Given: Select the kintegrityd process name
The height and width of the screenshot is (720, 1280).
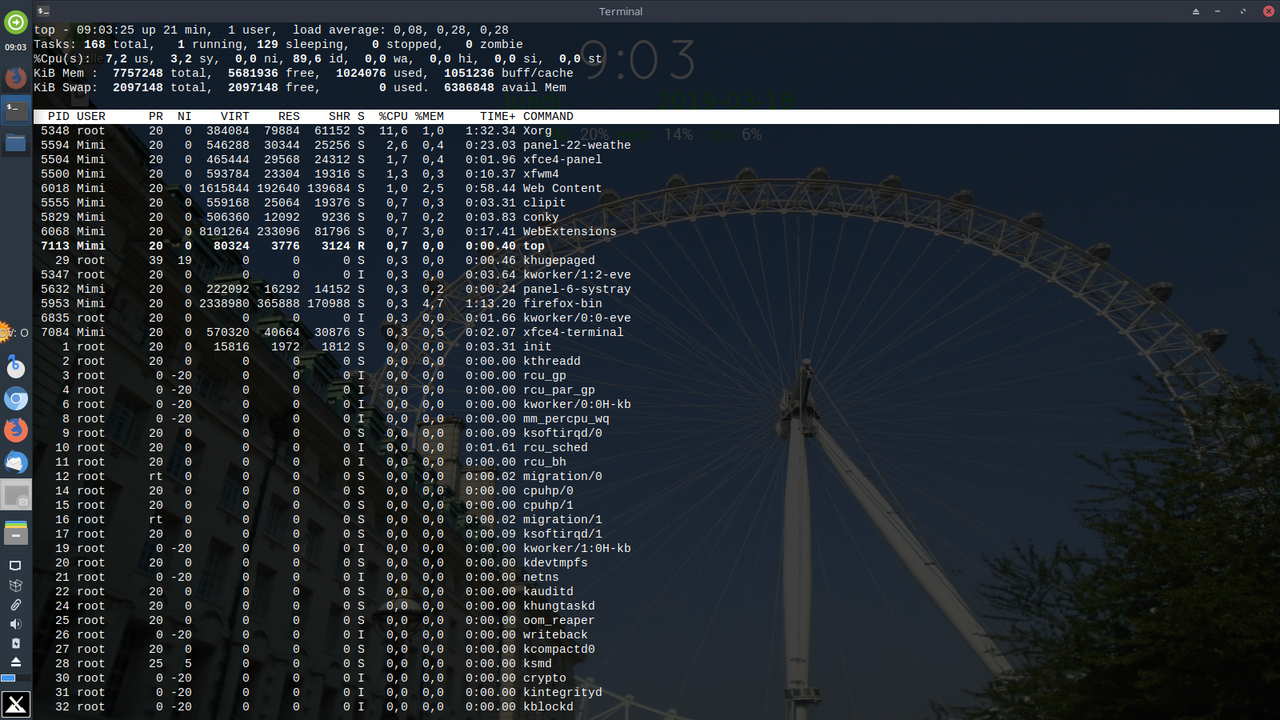Looking at the screenshot, I should click(x=562, y=692).
